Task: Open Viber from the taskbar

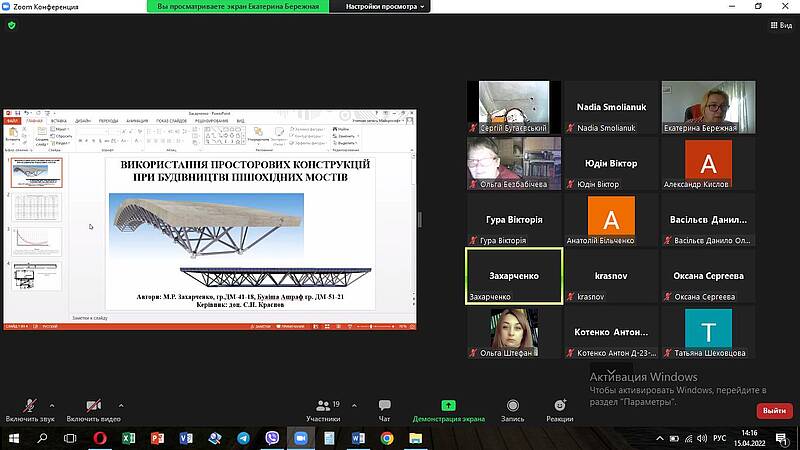Action: point(272,438)
